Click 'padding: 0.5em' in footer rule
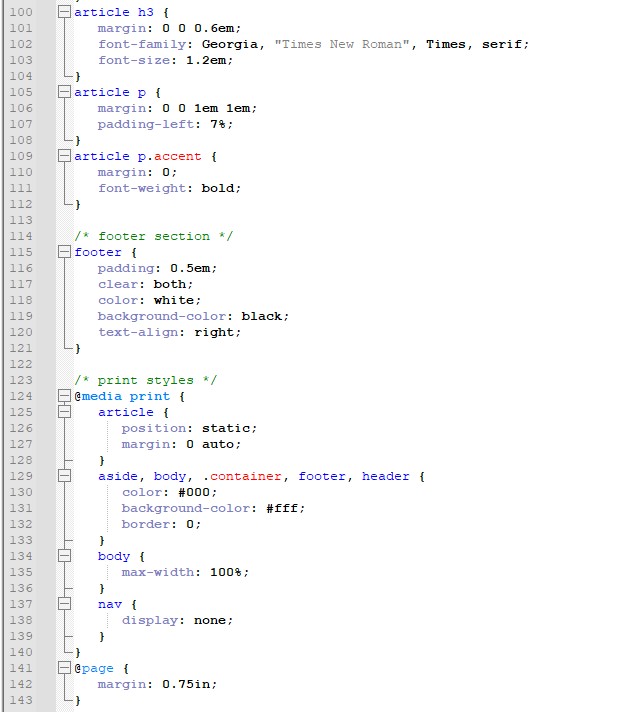This screenshot has width=623, height=712. [x=158, y=268]
